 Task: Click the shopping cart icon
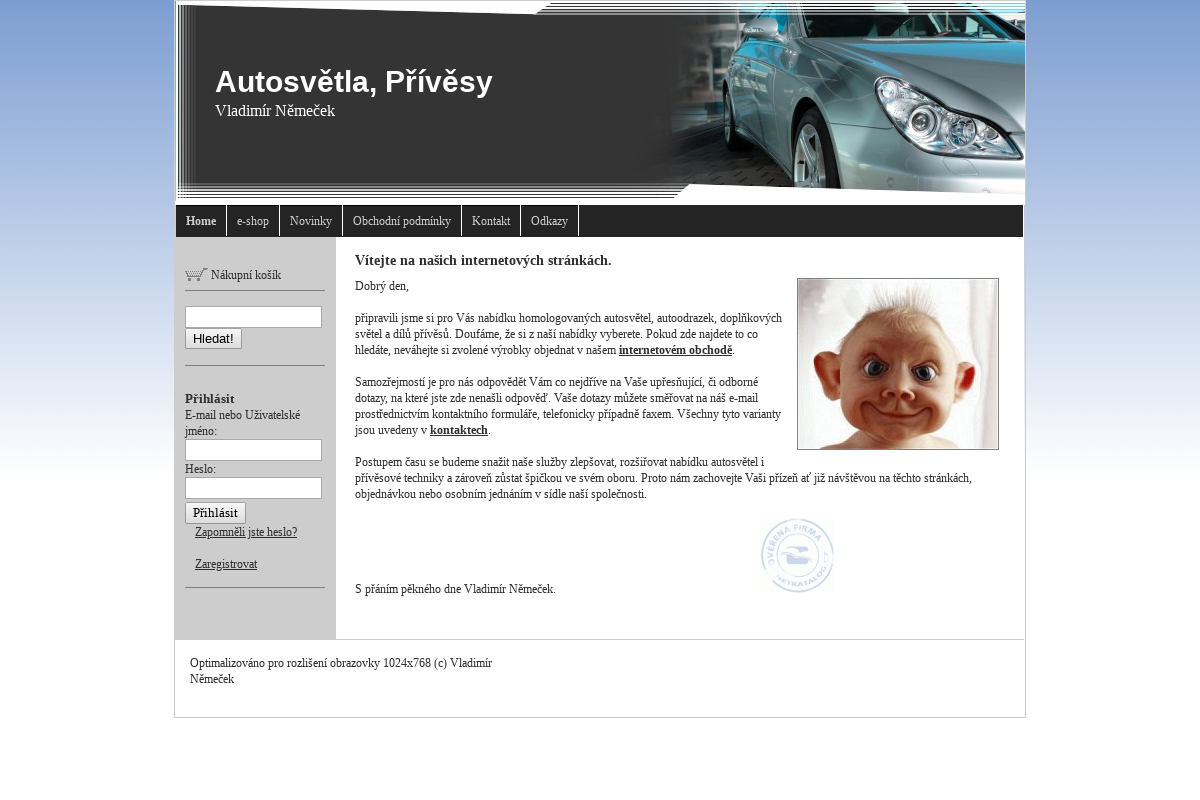tap(196, 274)
